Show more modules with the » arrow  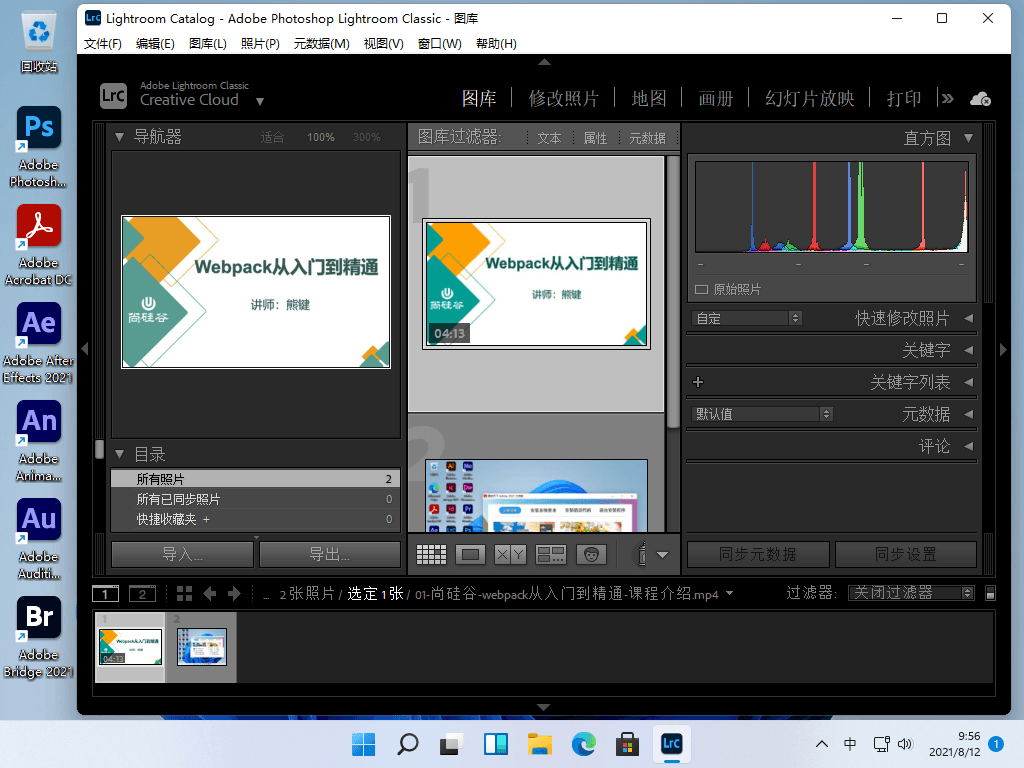[948, 99]
